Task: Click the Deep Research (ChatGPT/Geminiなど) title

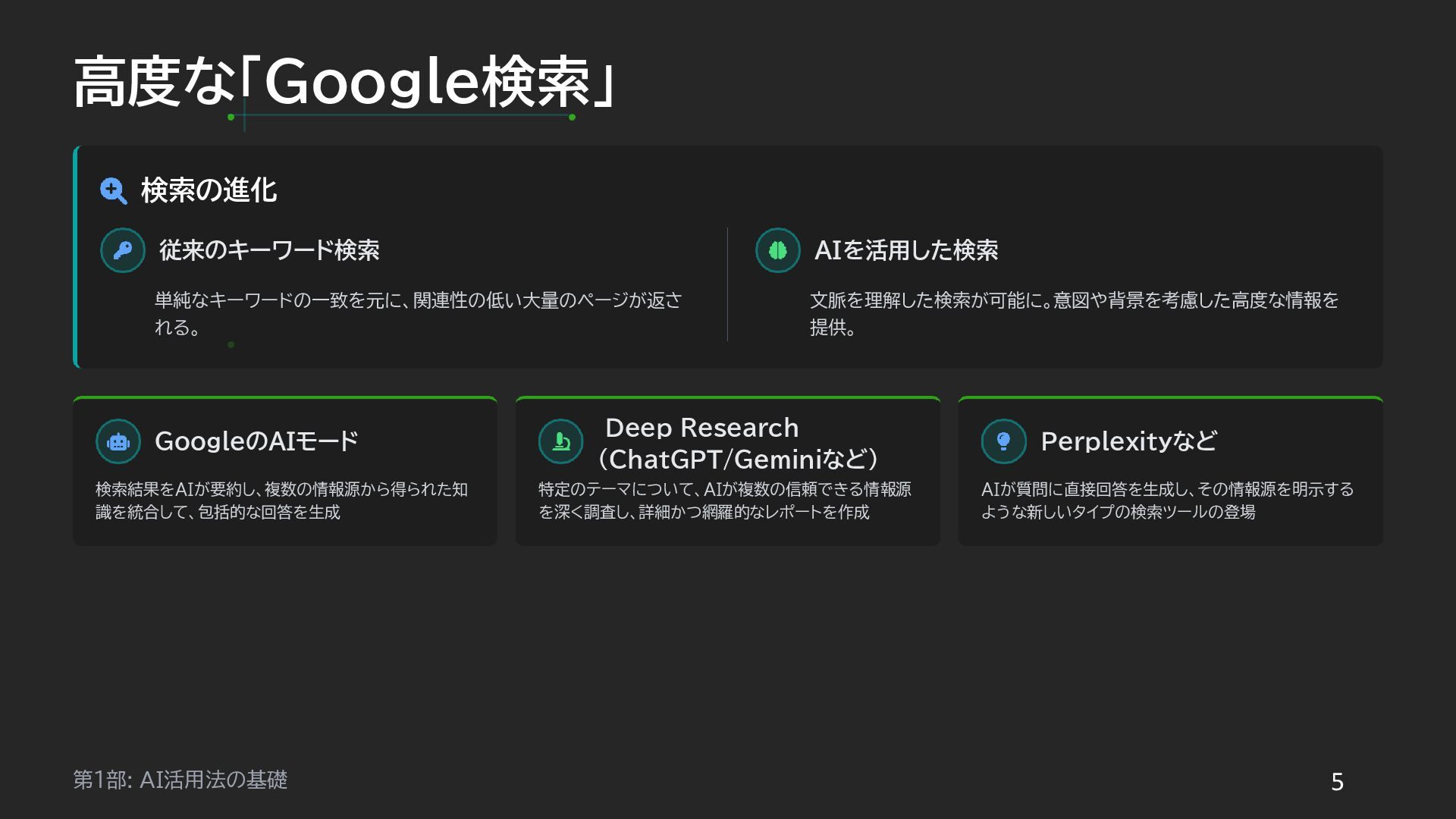Action: 737,444
